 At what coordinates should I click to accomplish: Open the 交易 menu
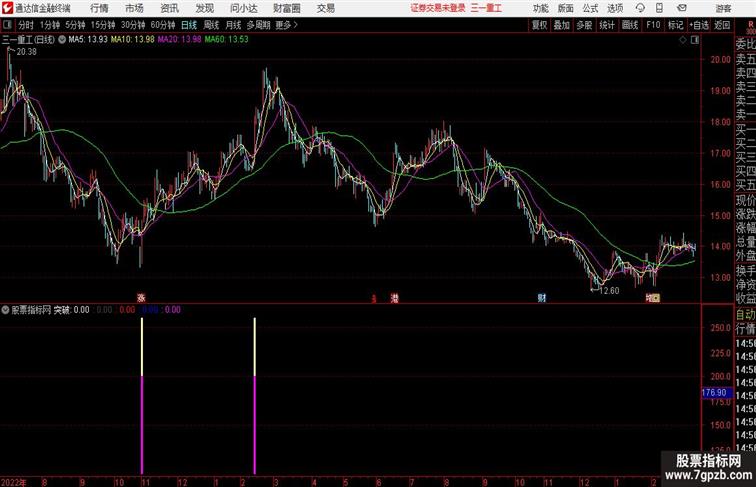pyautogui.click(x=325, y=8)
